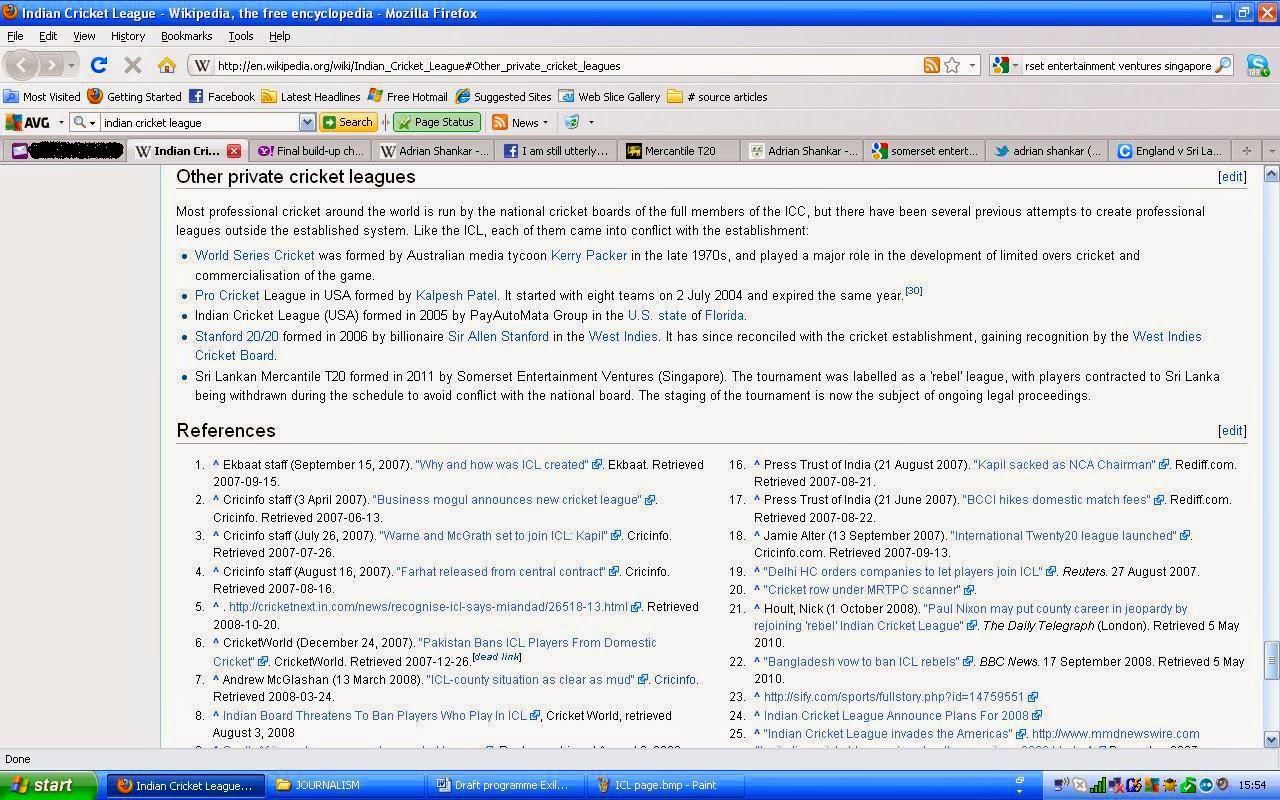Open the View menu
Image resolution: width=1280 pixels, height=800 pixels.
pyautogui.click(x=84, y=36)
